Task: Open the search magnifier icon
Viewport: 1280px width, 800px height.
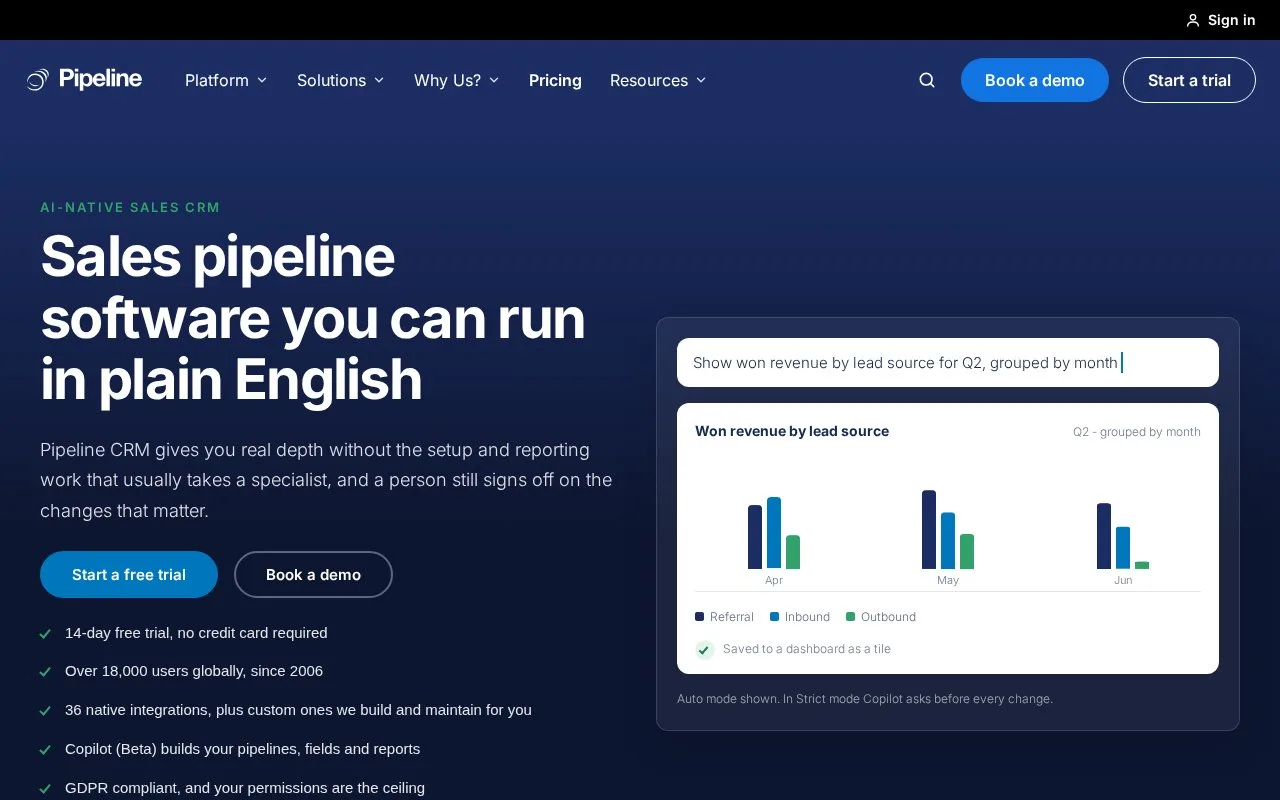Action: (x=927, y=80)
